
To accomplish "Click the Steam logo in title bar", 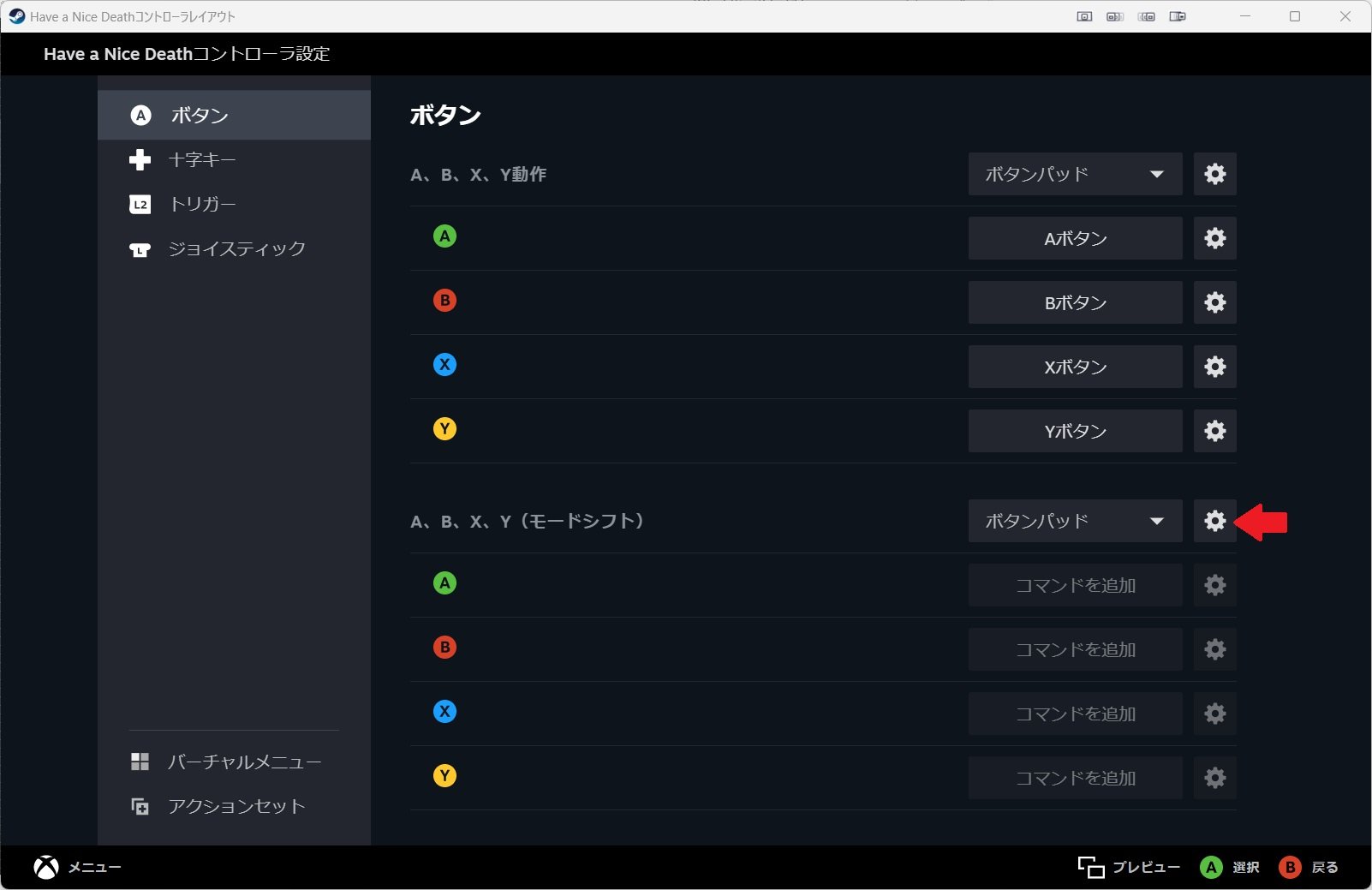I will click(x=16, y=16).
